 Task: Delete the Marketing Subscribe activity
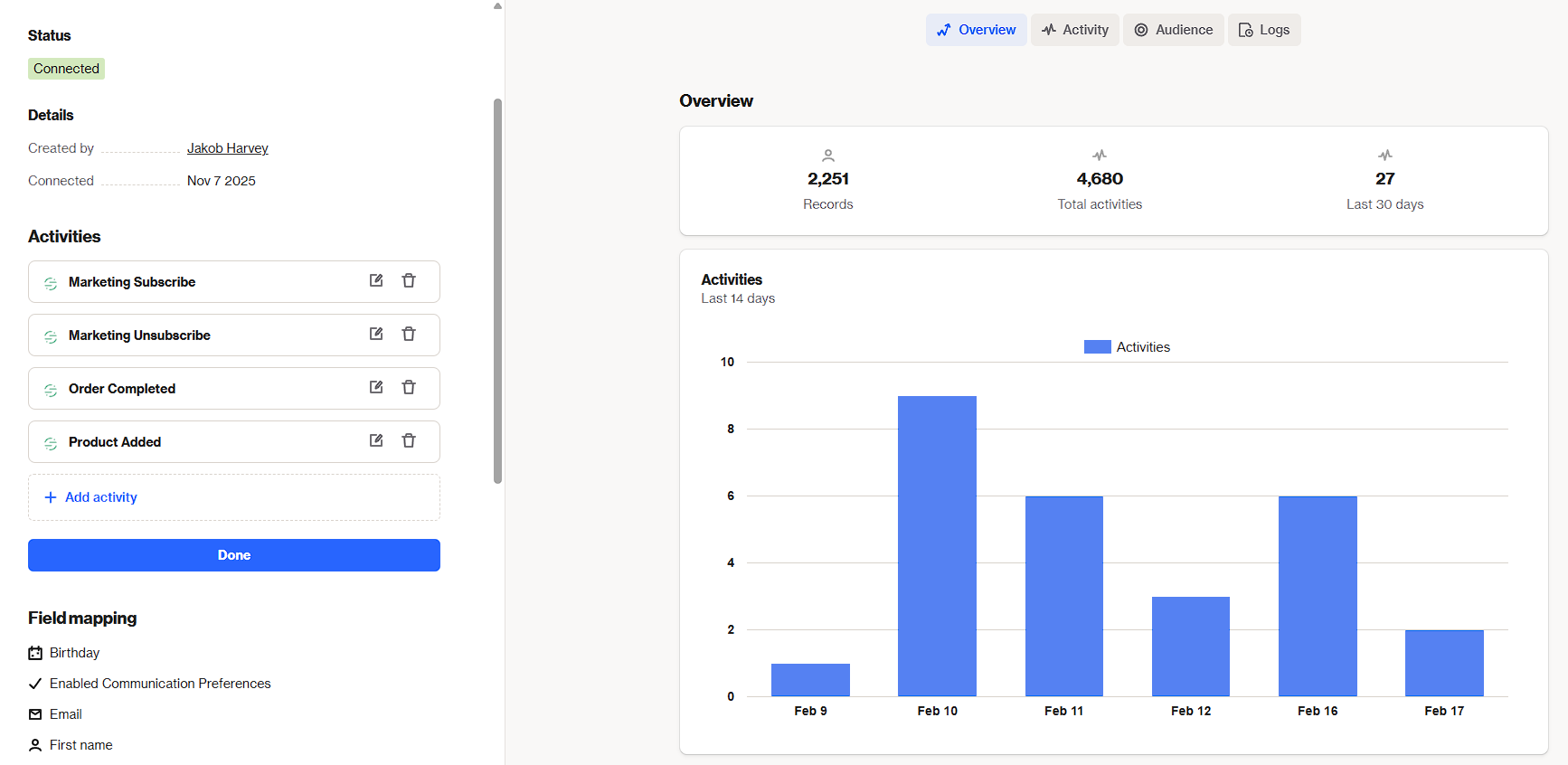tap(409, 281)
